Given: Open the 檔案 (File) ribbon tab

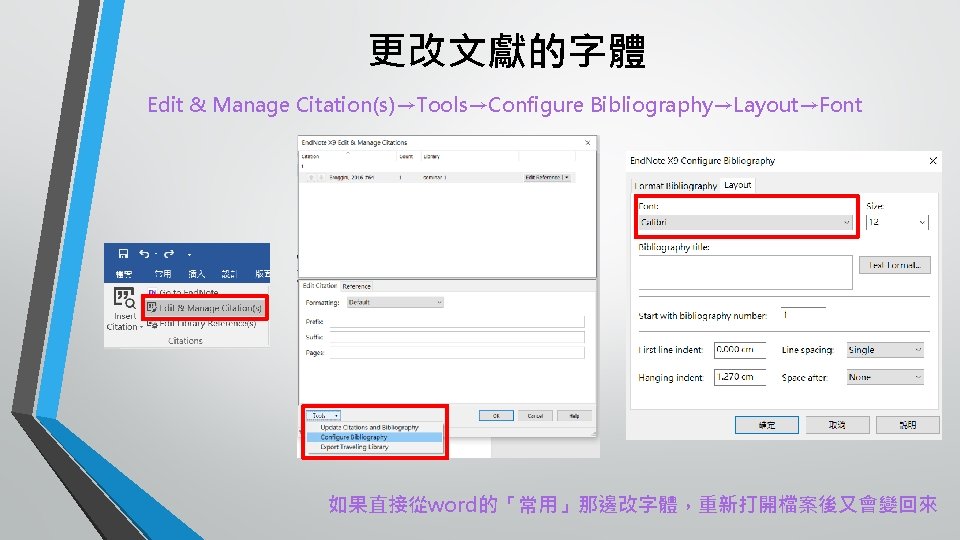Looking at the screenshot, I should 124,274.
